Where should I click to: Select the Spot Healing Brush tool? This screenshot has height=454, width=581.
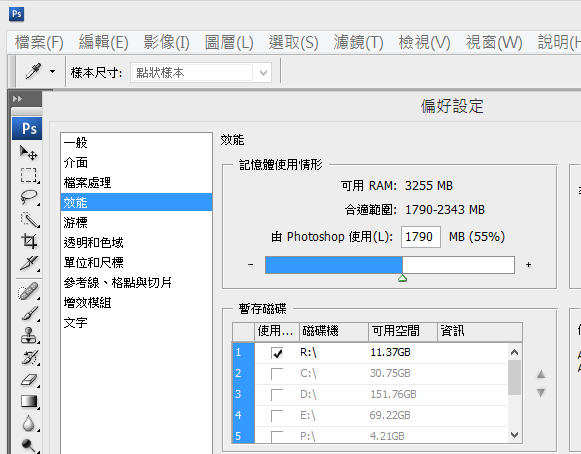click(29, 291)
